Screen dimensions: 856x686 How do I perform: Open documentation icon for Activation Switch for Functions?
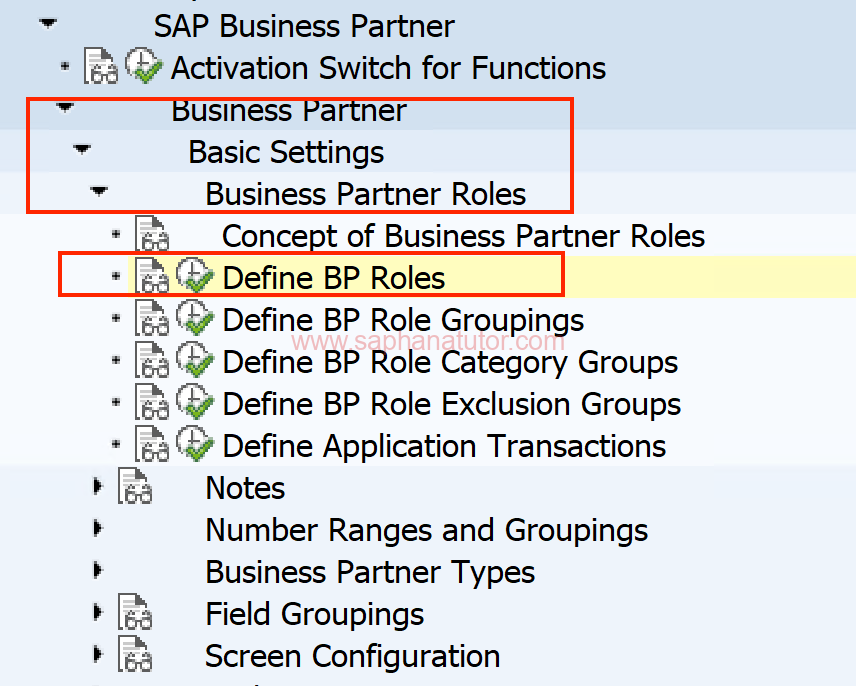click(x=100, y=67)
